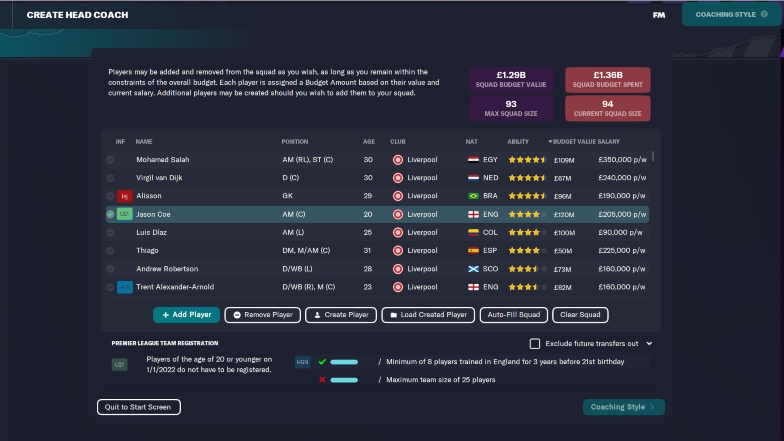Click the Liverpool badge in Jason Coe row
784x441 pixels.
click(398, 214)
